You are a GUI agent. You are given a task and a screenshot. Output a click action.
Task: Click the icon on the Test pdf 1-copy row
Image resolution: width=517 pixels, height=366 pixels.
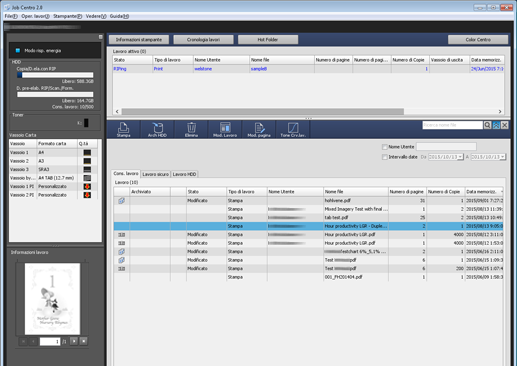click(122, 260)
